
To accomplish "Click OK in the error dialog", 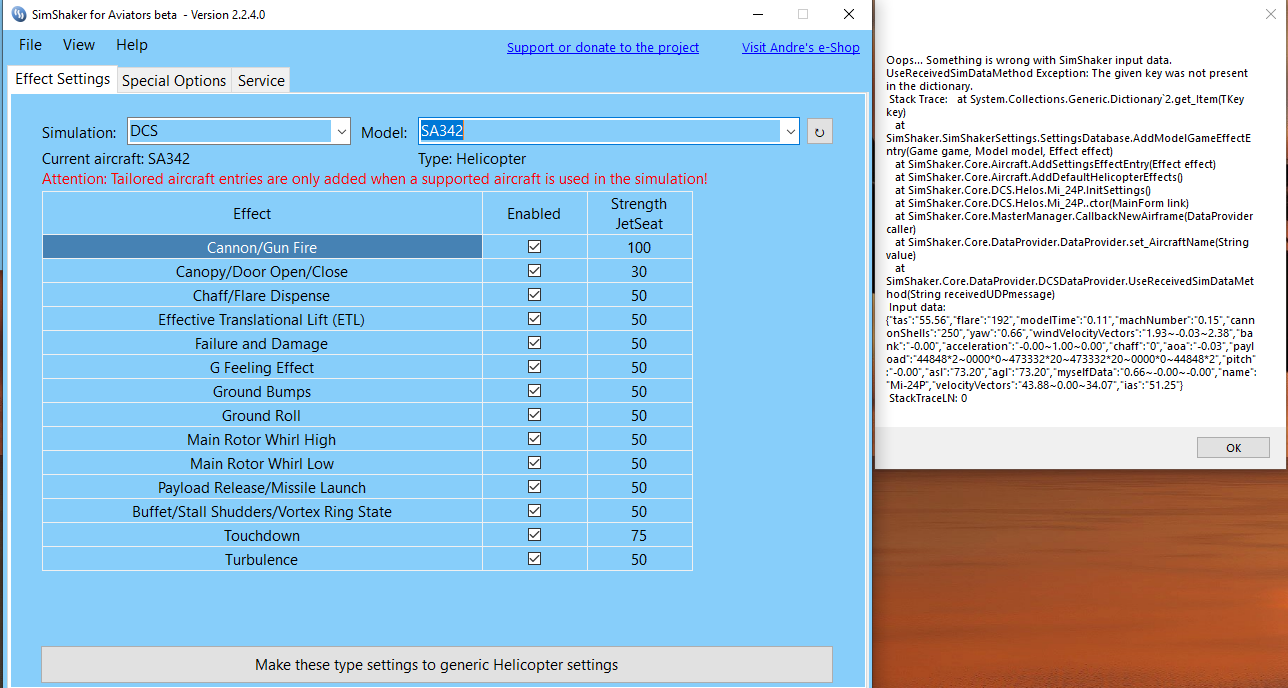I will pyautogui.click(x=1233, y=448).
